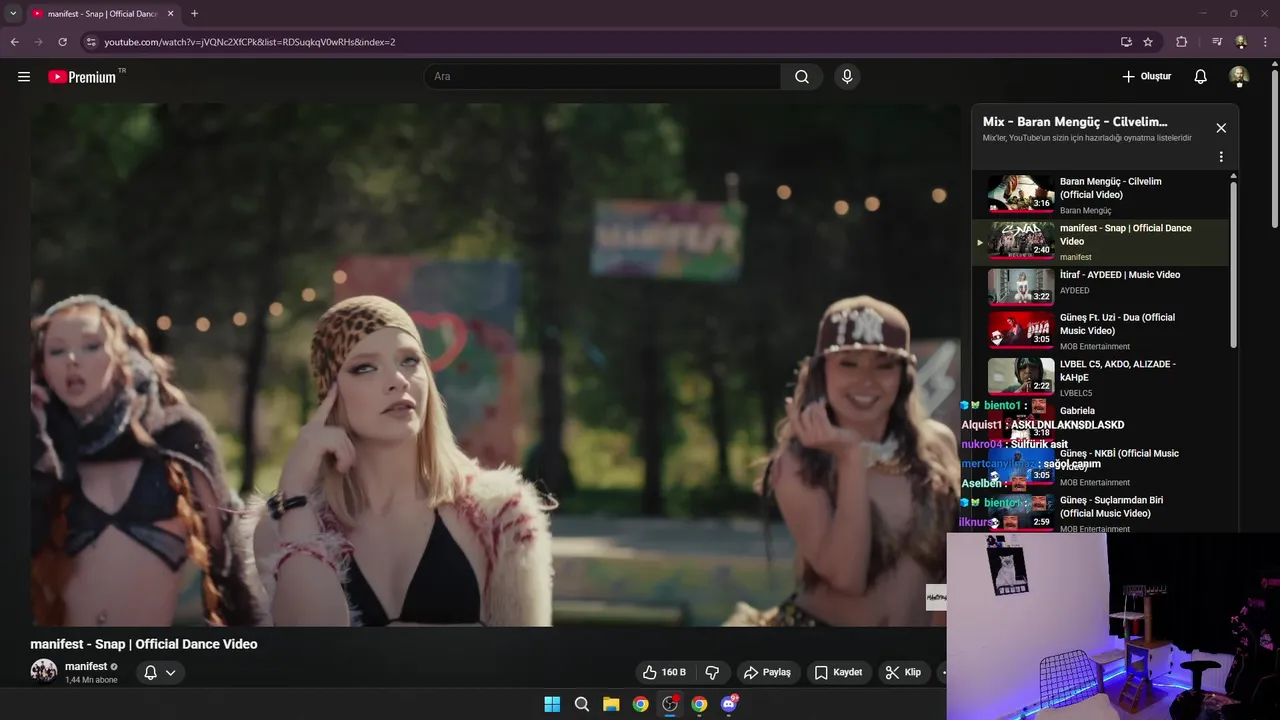Click the İtiraf video thumbnail

pyautogui.click(x=1021, y=287)
